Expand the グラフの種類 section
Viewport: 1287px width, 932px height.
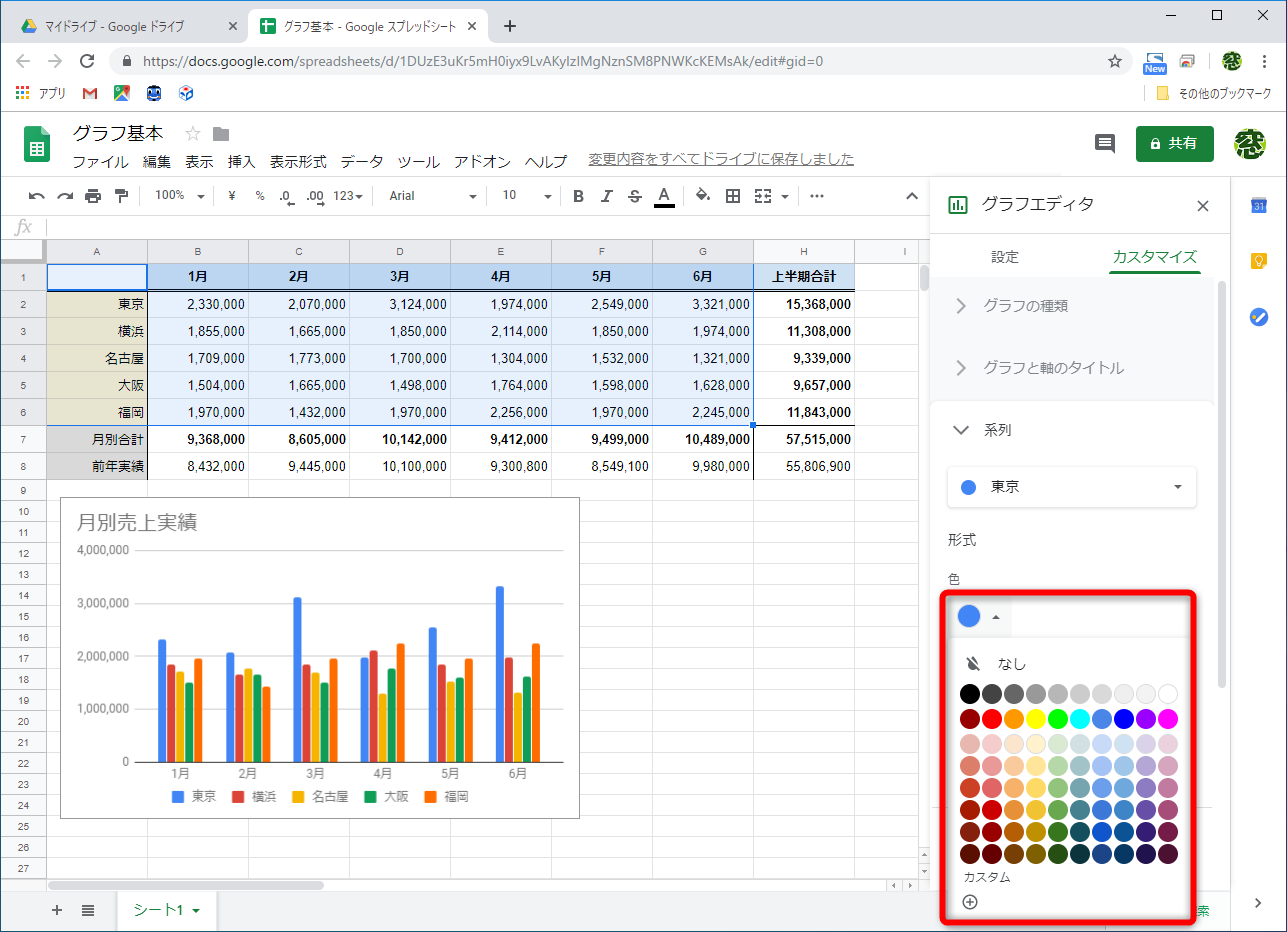1071,306
